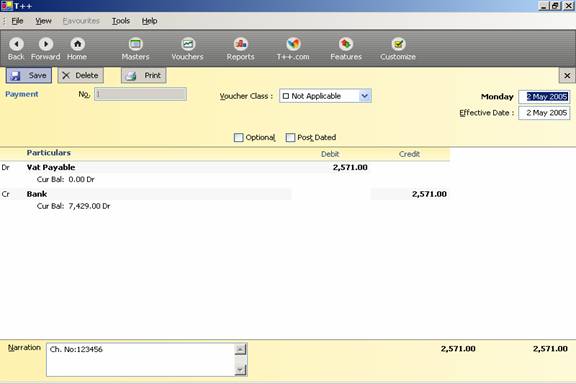This screenshot has height=384, width=576.
Task: Delete the current voucher
Action: click(80, 75)
